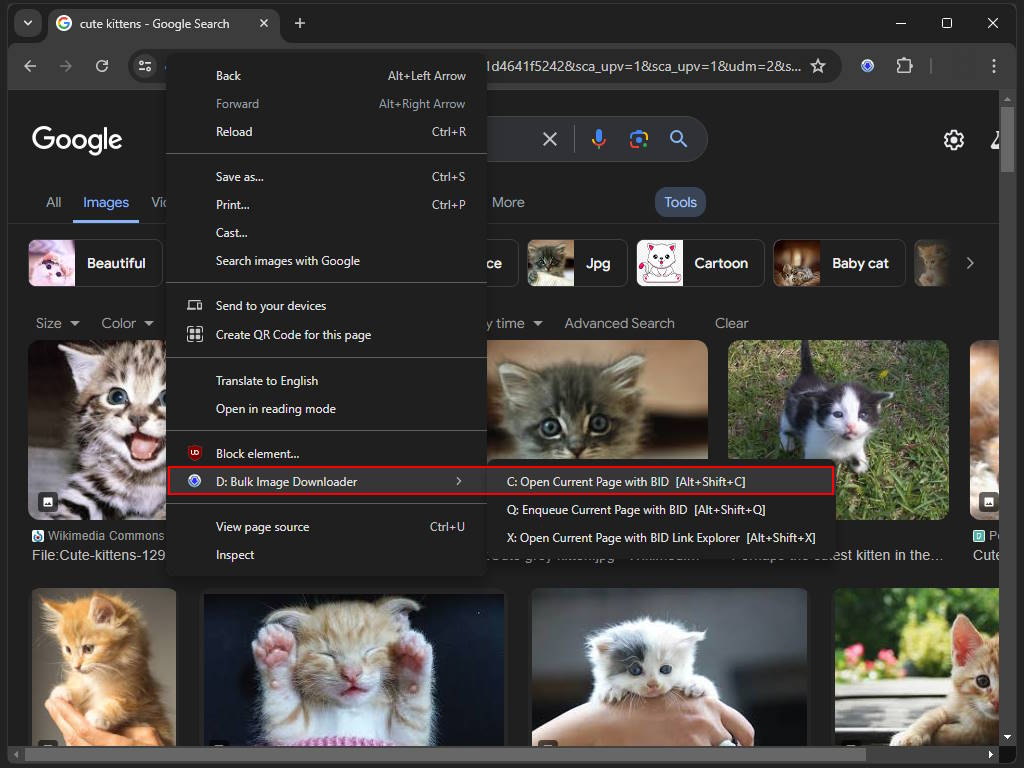Close the cute kittens tab
The width and height of the screenshot is (1024, 768).
(264, 24)
